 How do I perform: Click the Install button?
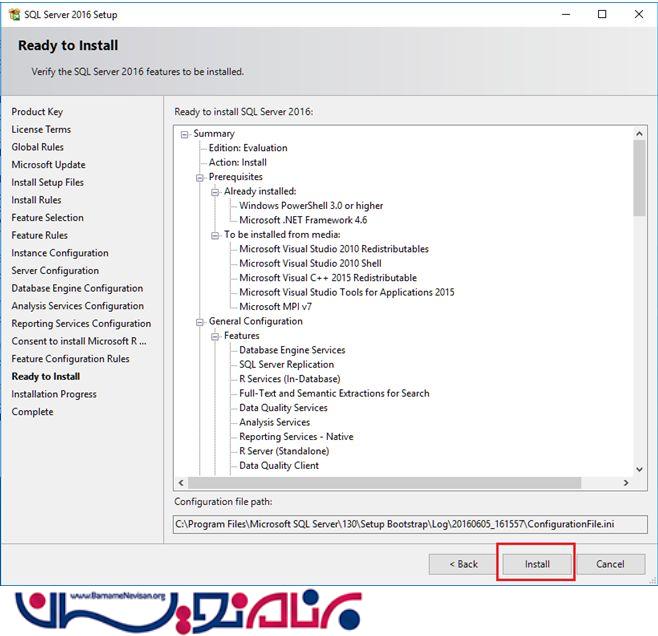coord(537,564)
